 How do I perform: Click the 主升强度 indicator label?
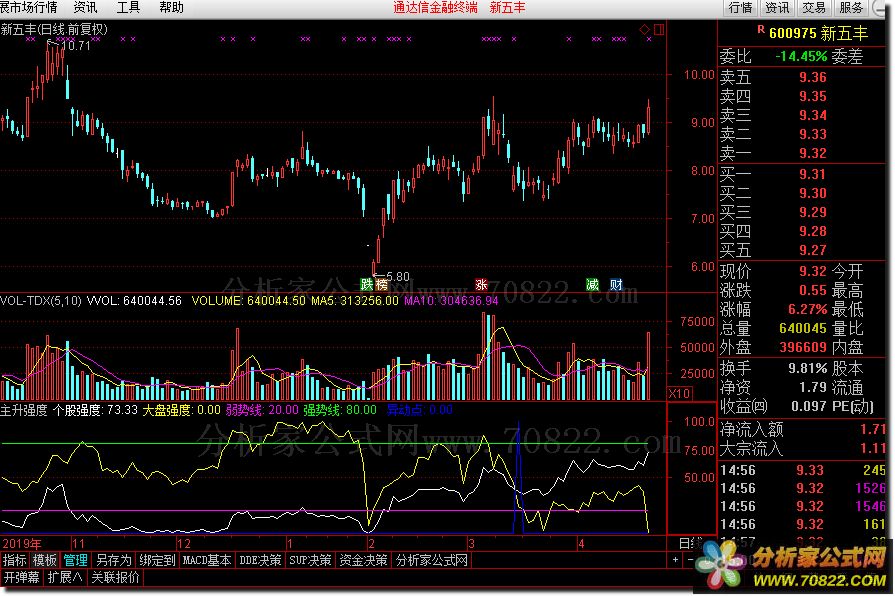click(x=24, y=410)
